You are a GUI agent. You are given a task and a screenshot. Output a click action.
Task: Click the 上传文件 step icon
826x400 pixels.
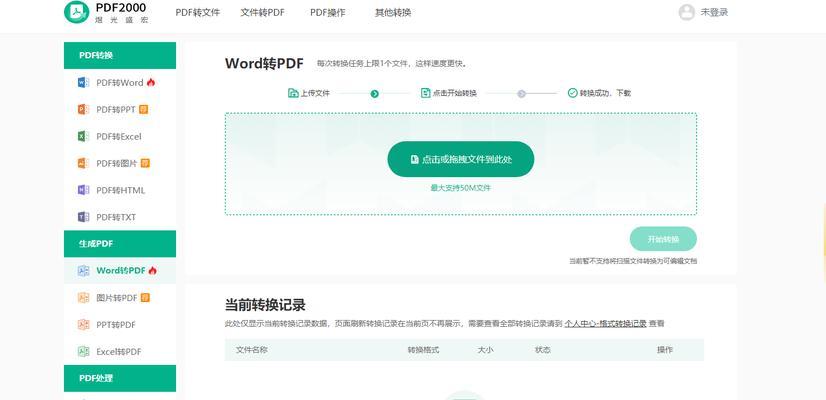[293, 93]
